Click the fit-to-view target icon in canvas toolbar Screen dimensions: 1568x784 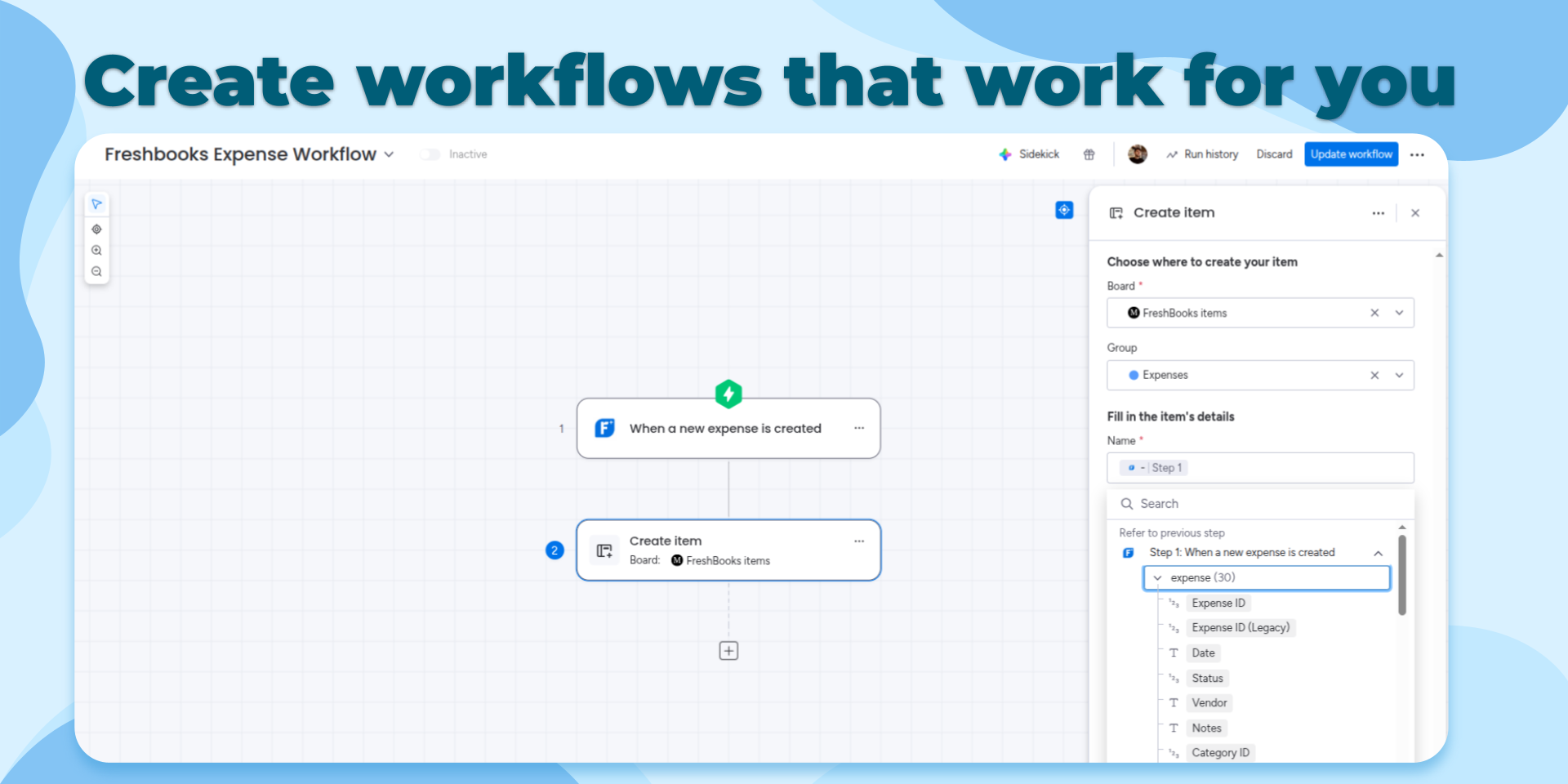(96, 229)
